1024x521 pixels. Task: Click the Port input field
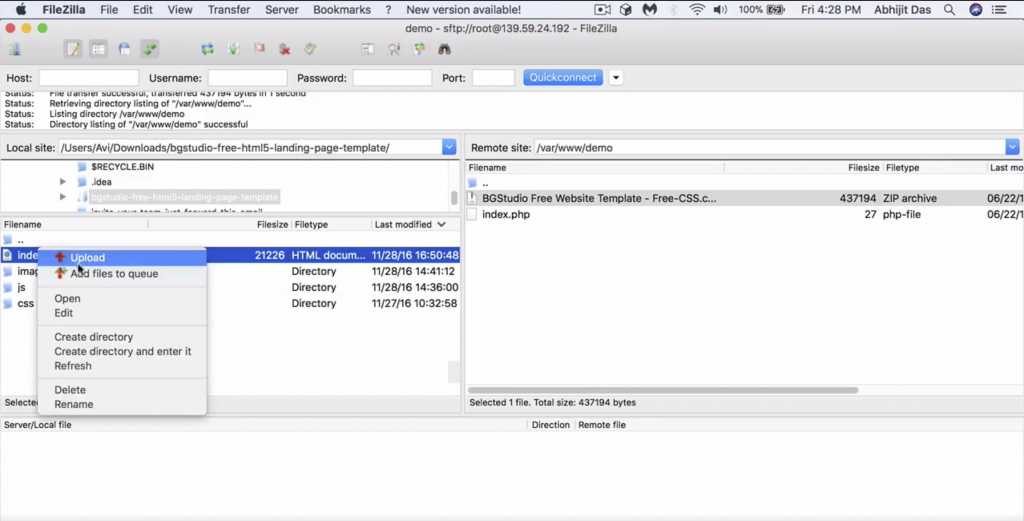pyautogui.click(x=494, y=78)
